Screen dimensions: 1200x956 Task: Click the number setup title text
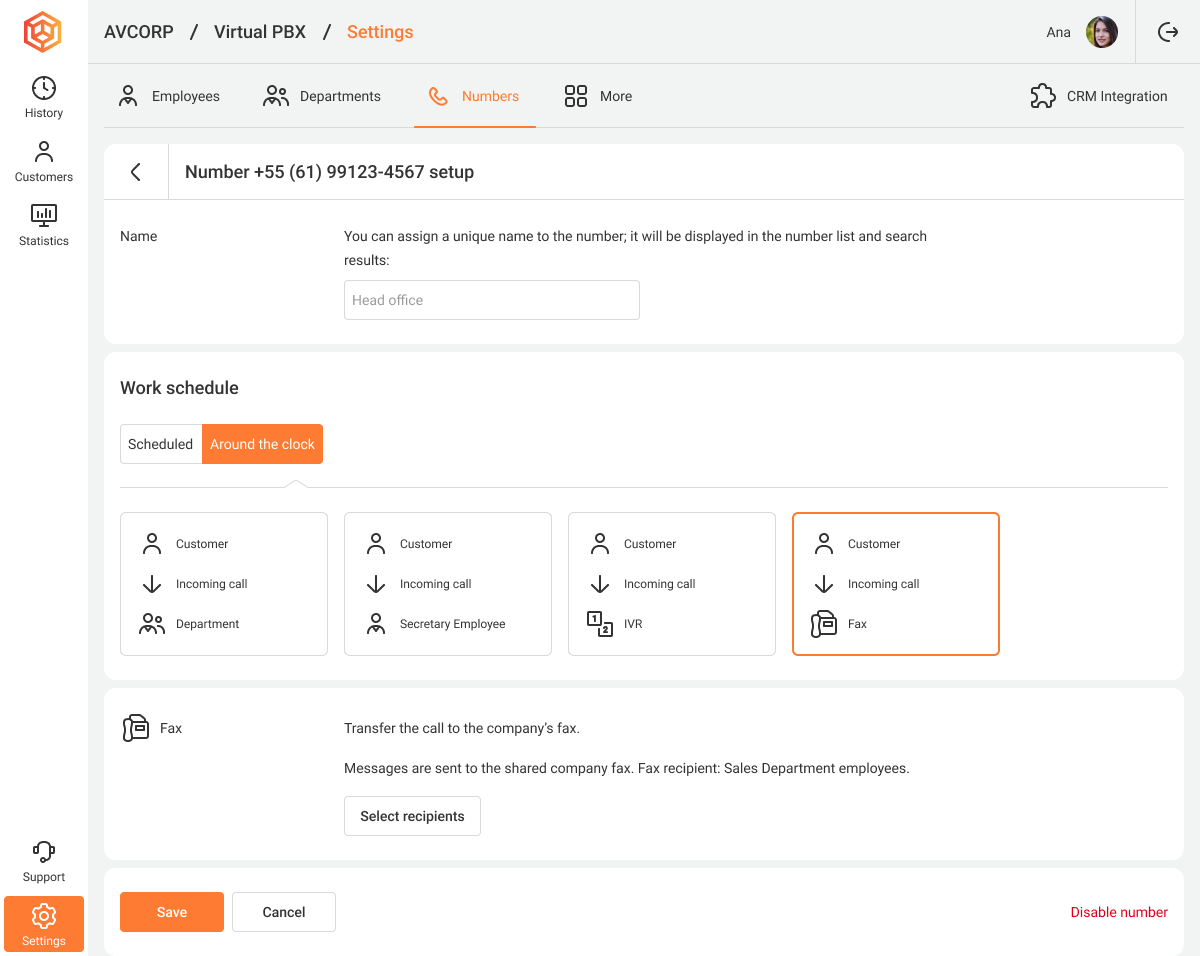[329, 172]
